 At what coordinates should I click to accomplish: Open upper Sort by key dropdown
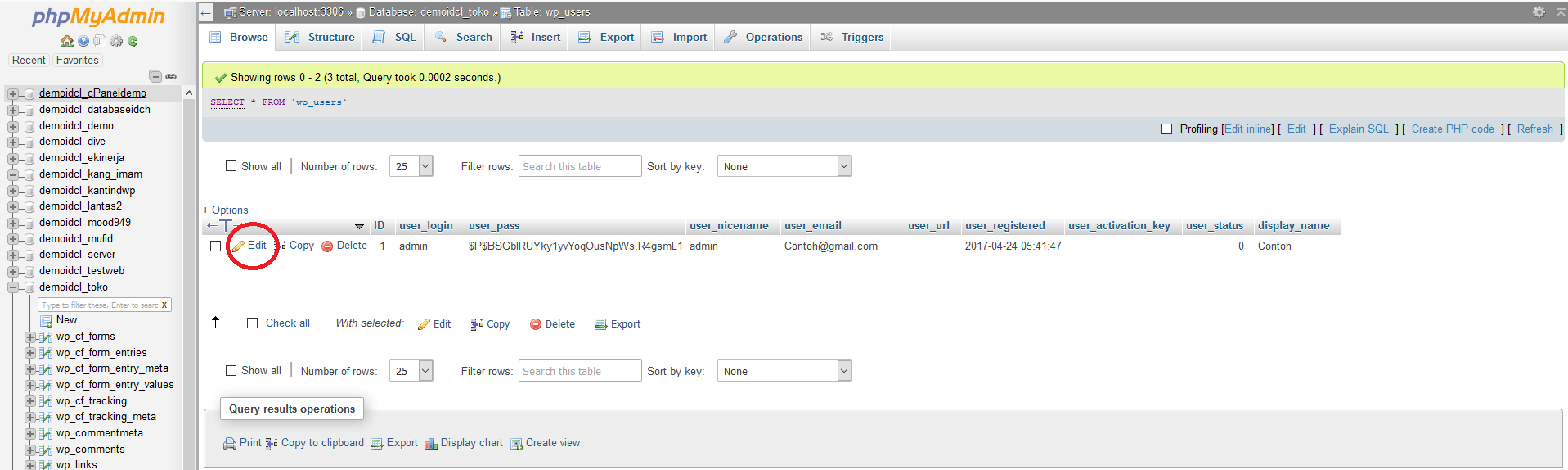784,166
